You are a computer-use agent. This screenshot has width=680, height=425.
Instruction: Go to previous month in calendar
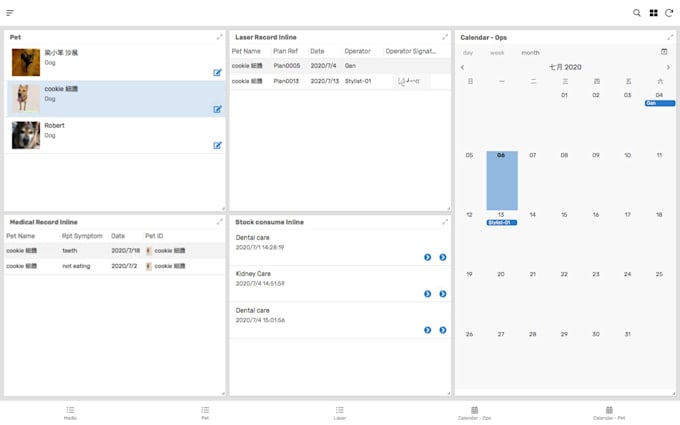click(462, 67)
